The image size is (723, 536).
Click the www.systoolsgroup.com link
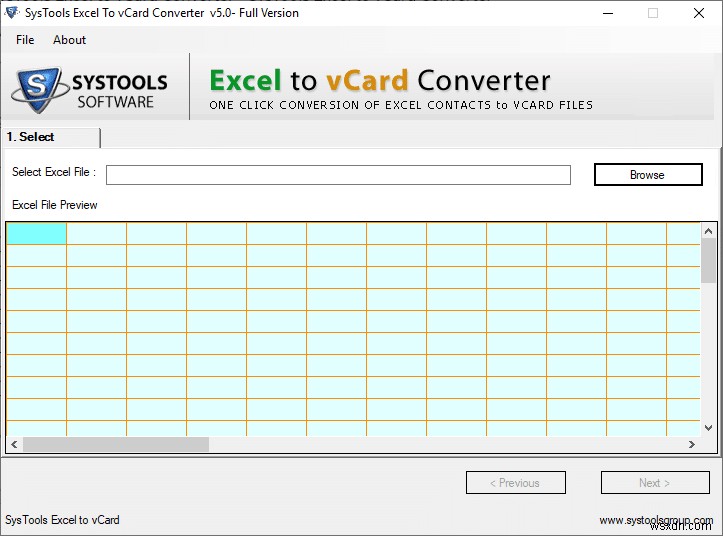(x=656, y=520)
